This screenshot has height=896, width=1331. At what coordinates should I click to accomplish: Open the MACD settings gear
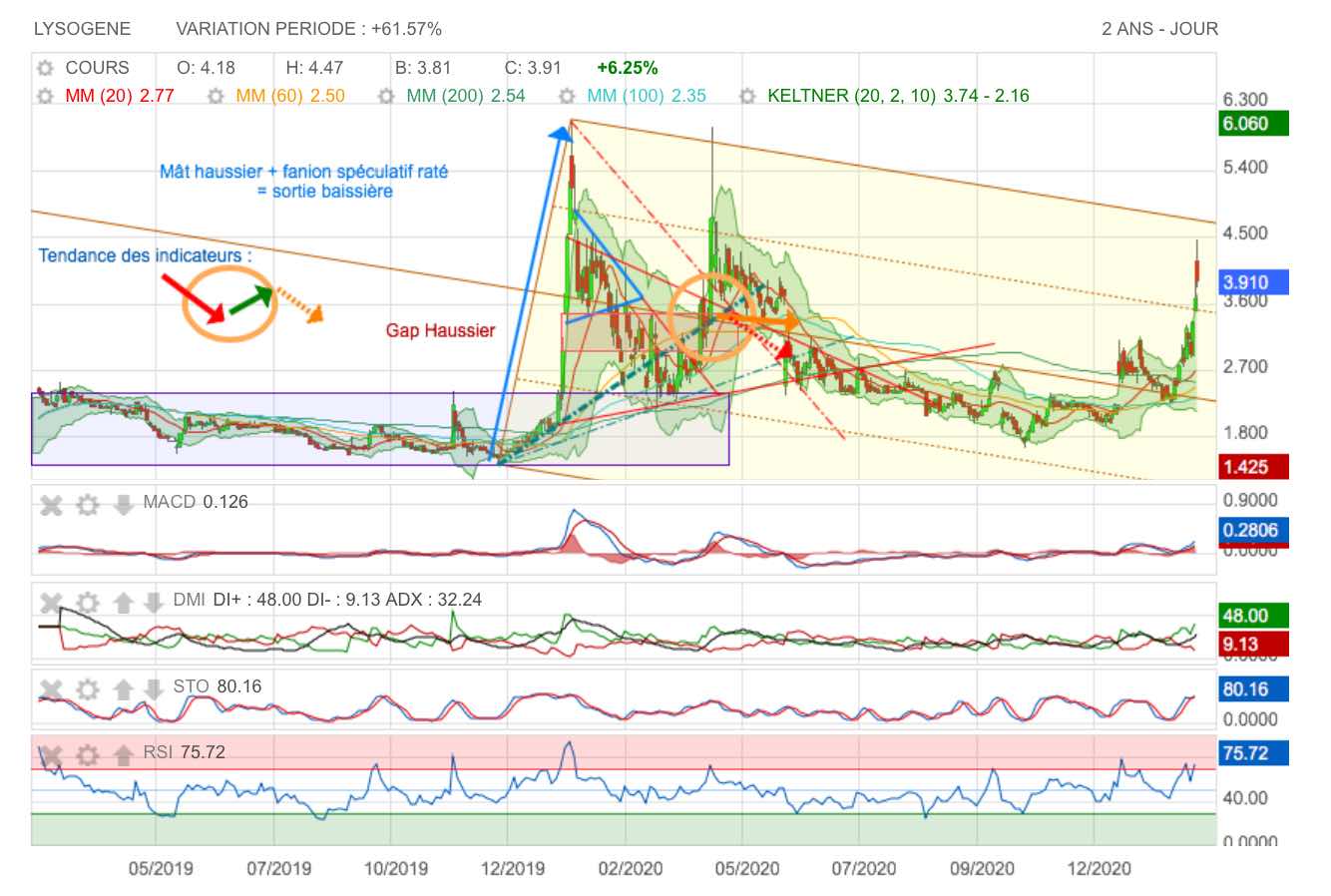tap(88, 505)
